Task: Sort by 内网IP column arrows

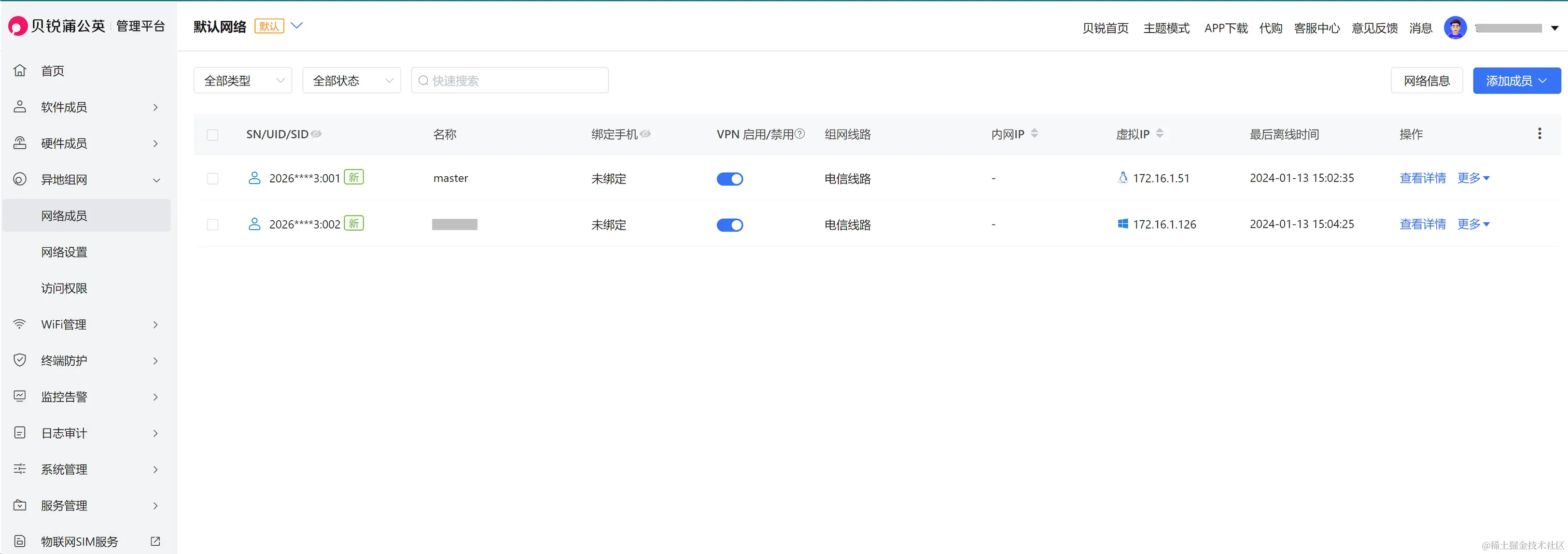Action: pos(1034,133)
